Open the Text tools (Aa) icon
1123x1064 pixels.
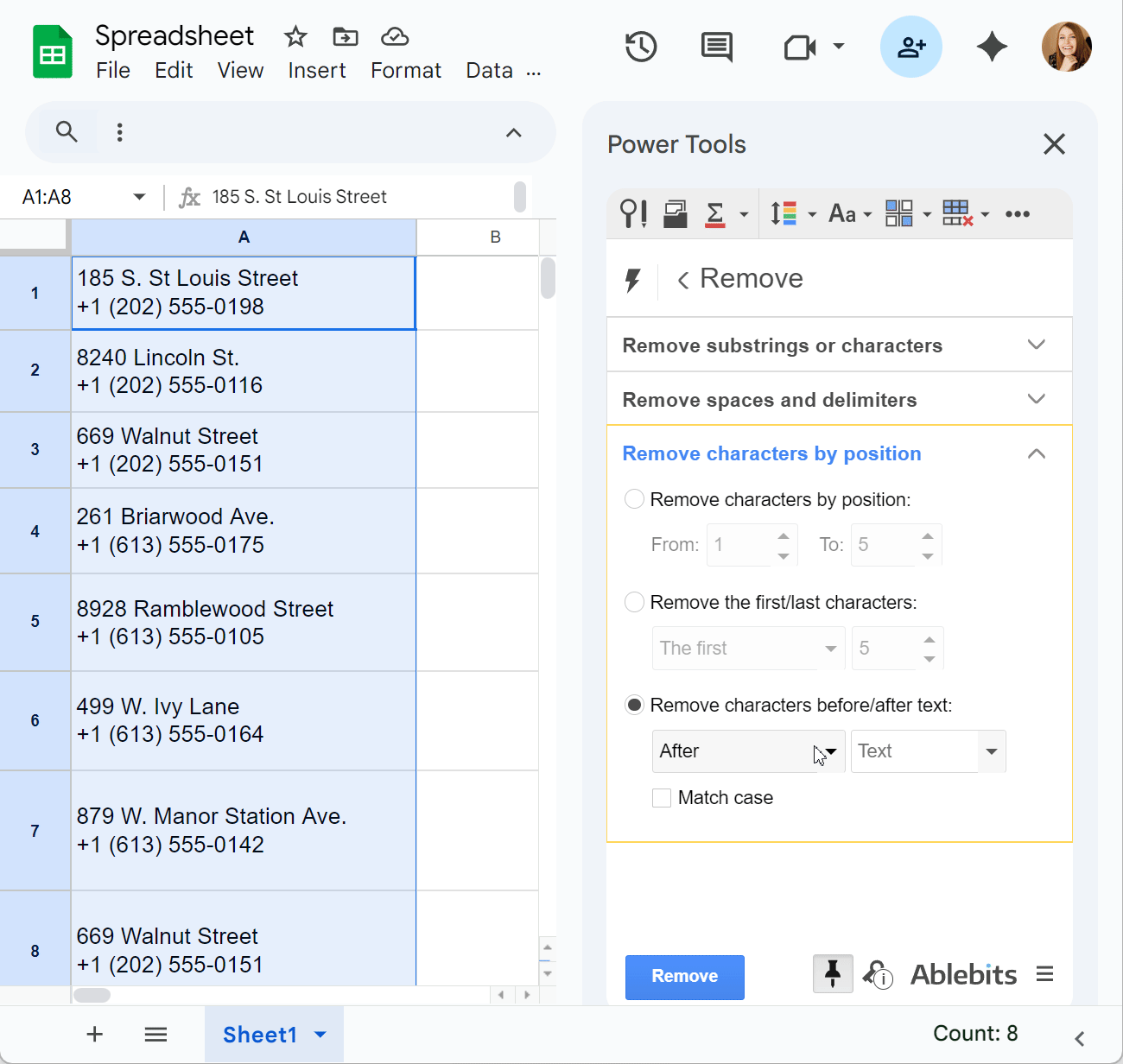coord(842,213)
